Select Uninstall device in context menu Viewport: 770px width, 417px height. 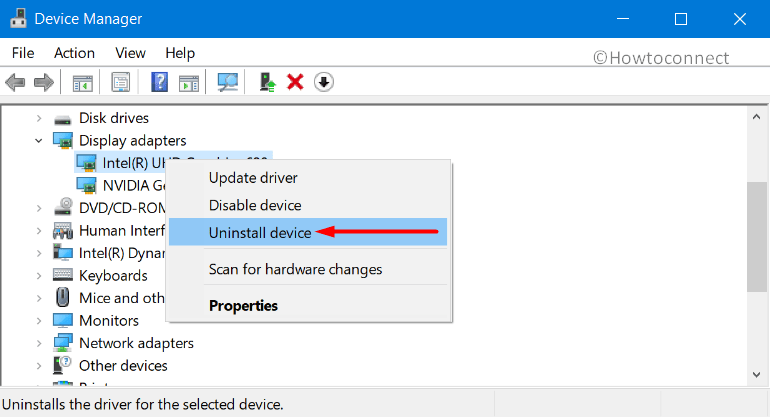coord(308,232)
